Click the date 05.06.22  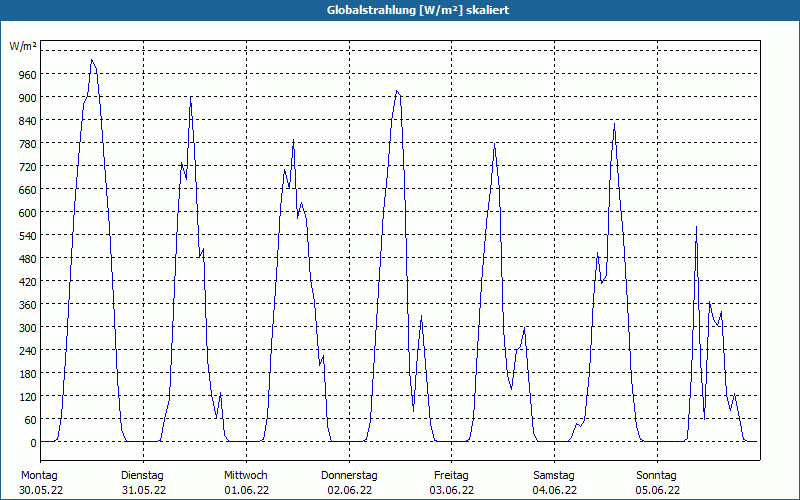658,490
